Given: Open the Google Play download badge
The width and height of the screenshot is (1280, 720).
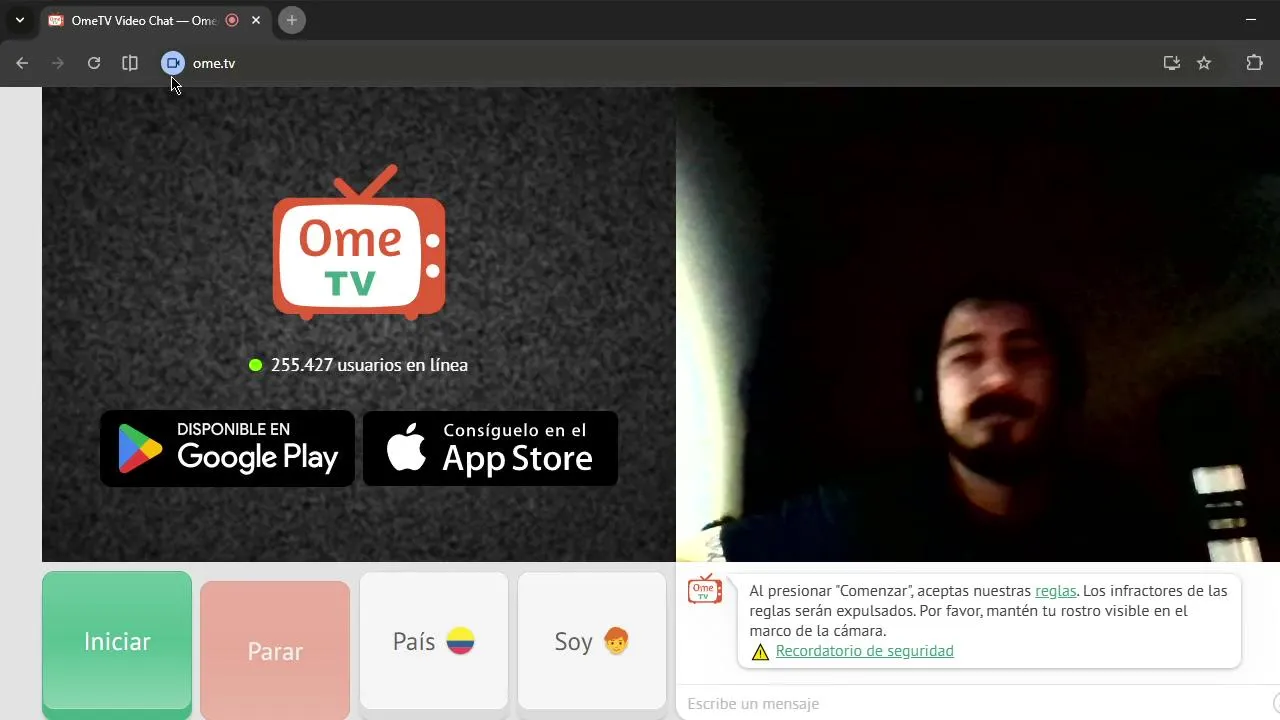Looking at the screenshot, I should pos(227,448).
